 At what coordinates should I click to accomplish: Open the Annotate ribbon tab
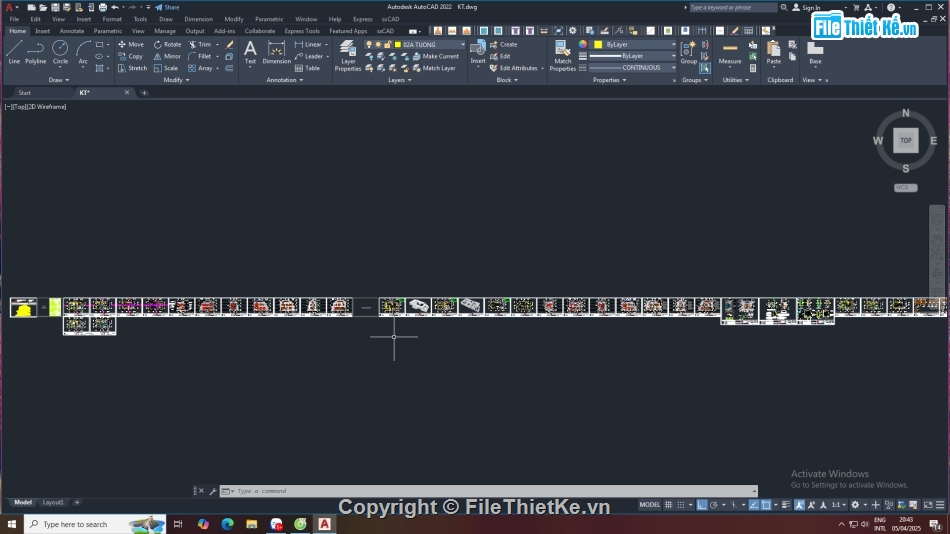click(71, 31)
